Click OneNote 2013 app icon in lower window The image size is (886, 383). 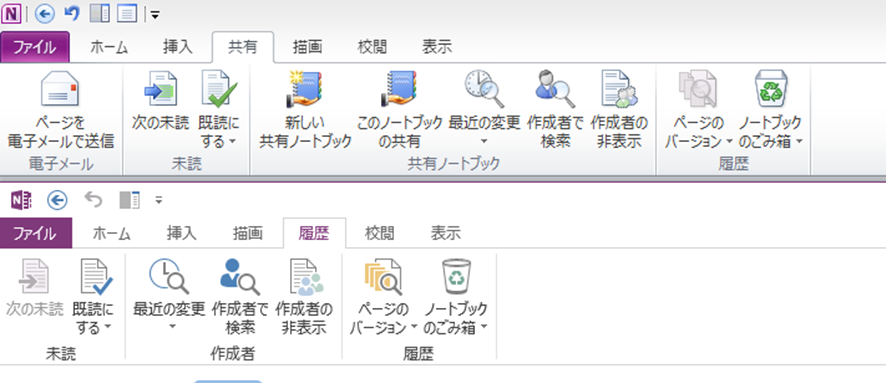coord(21,199)
